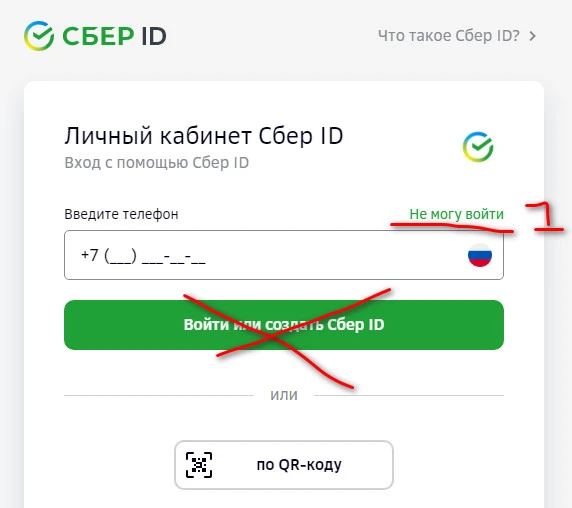Click the chevron after "Что такое Сбер ID?"
The height and width of the screenshot is (508, 572).
(x=533, y=36)
